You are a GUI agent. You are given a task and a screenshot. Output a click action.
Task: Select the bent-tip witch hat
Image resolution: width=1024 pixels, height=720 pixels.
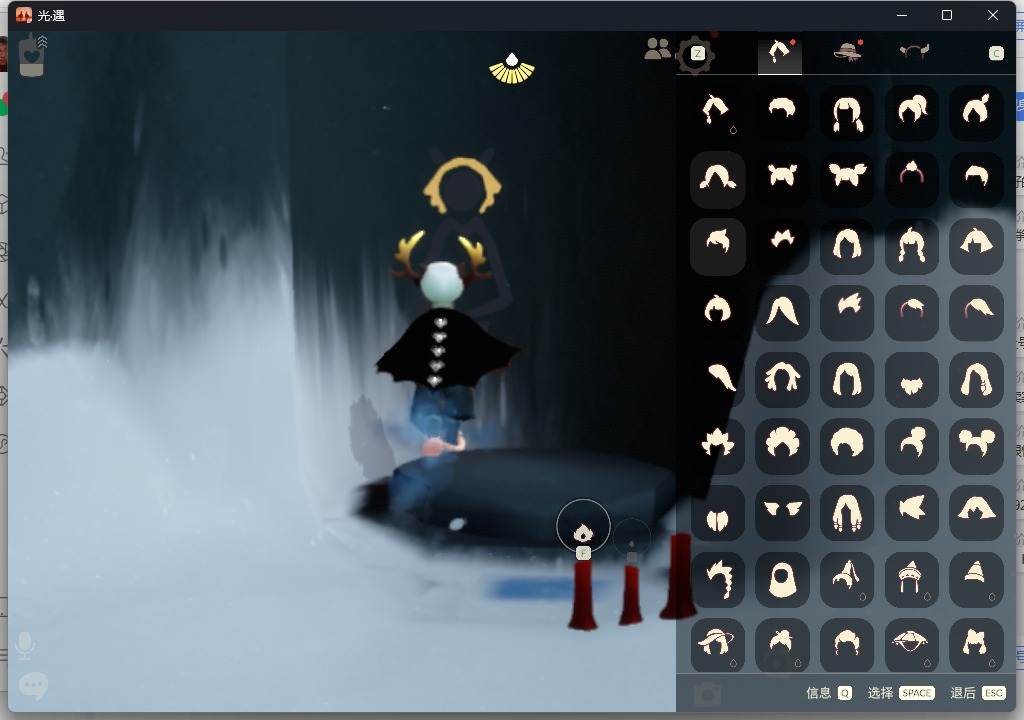[x=847, y=579]
